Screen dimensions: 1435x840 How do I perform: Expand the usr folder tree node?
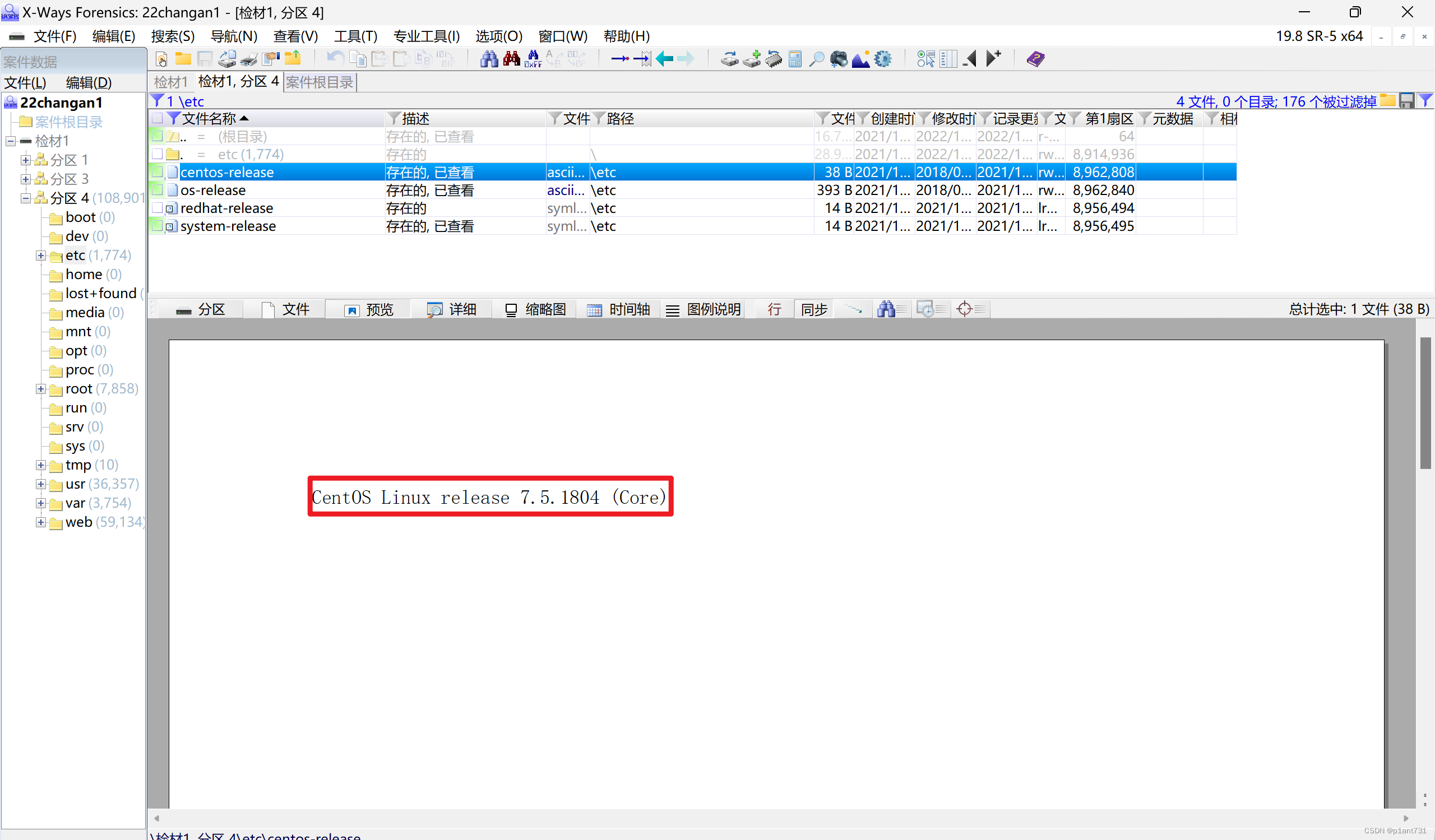(41, 484)
